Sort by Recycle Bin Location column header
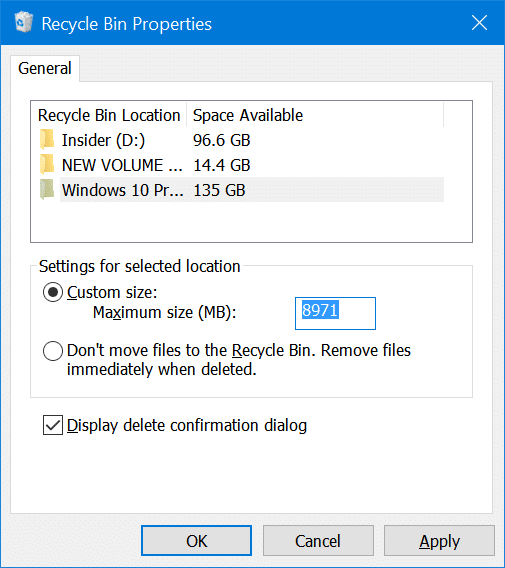This screenshot has width=505, height=568. (109, 115)
